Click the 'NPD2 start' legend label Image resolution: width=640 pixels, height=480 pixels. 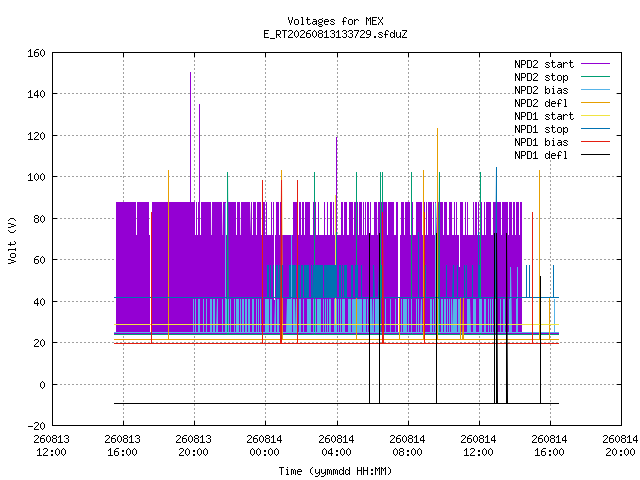(544, 64)
